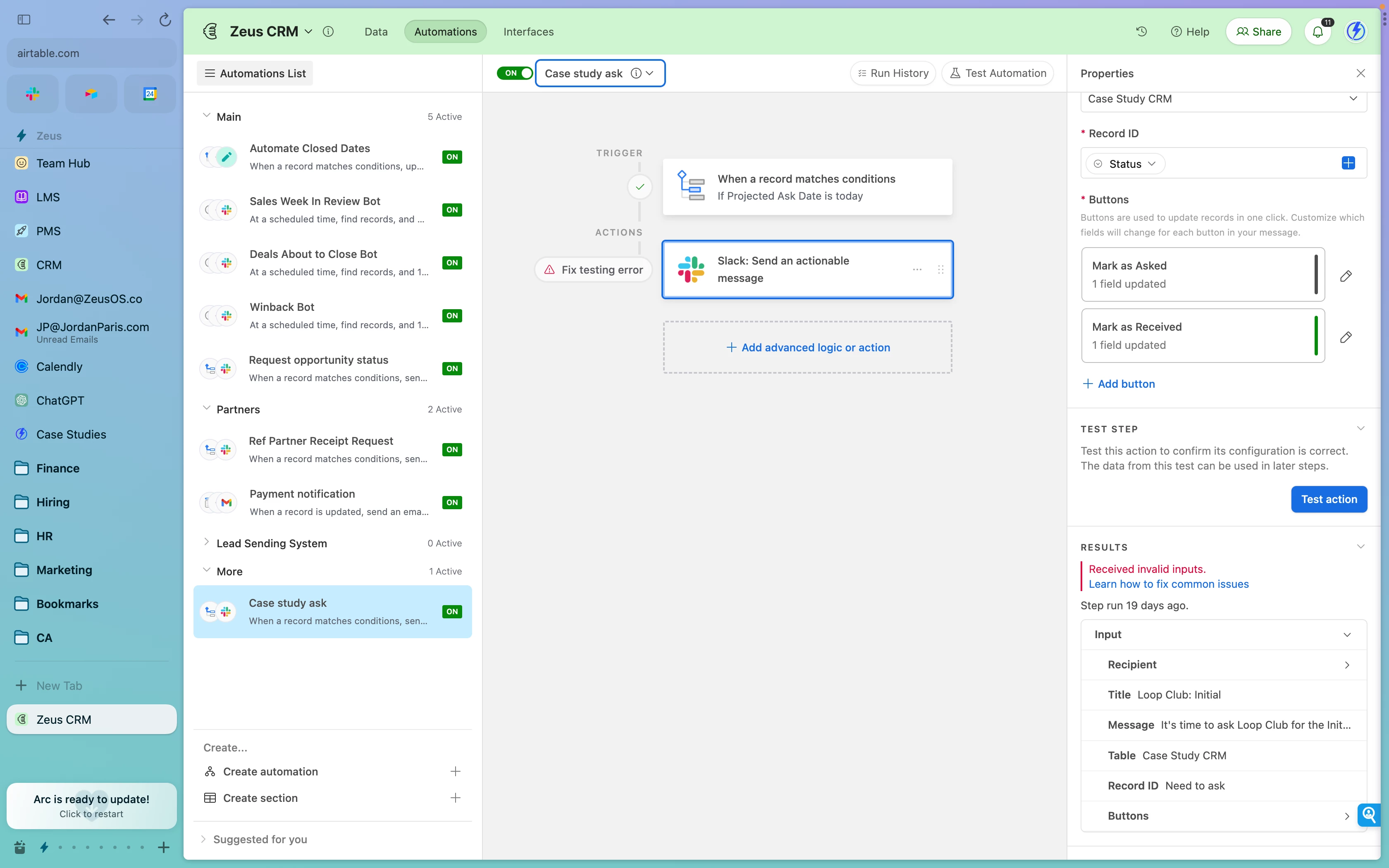Screen dimensions: 1389x868
Task: Open the notifications bell
Action: (1317, 31)
